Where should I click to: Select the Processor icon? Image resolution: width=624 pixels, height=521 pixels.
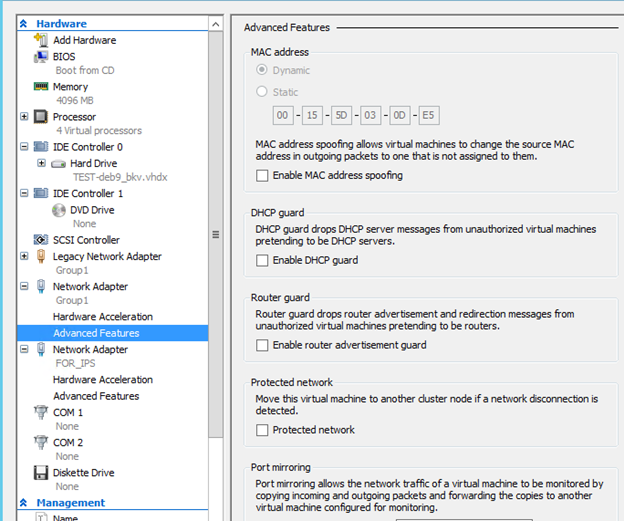(x=41, y=117)
